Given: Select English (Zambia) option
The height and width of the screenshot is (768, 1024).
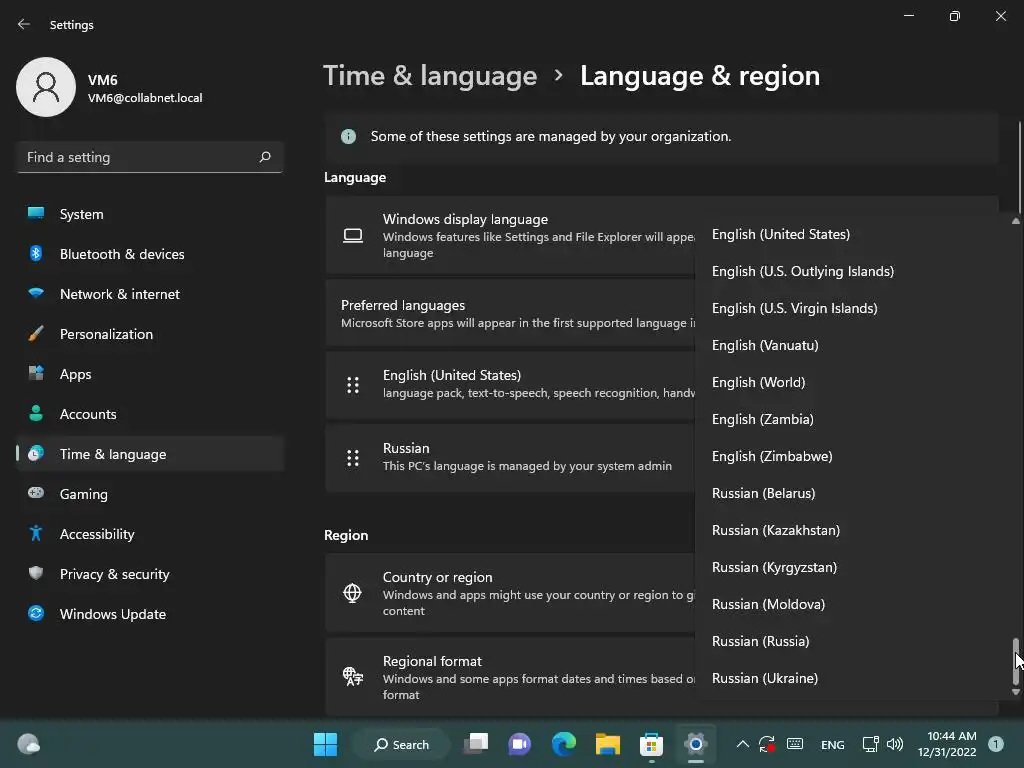Looking at the screenshot, I should click(x=854, y=419).
